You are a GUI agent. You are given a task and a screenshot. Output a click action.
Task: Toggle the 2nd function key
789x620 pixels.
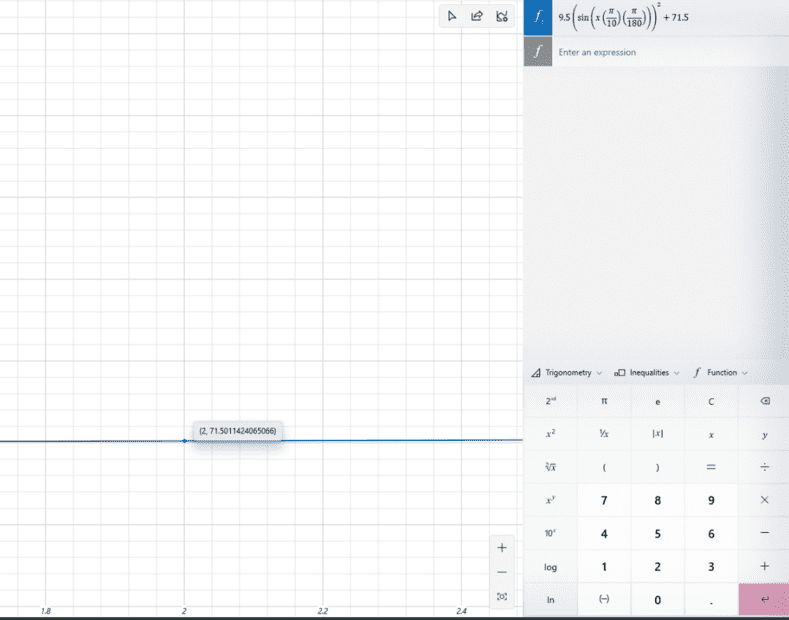[x=550, y=402]
